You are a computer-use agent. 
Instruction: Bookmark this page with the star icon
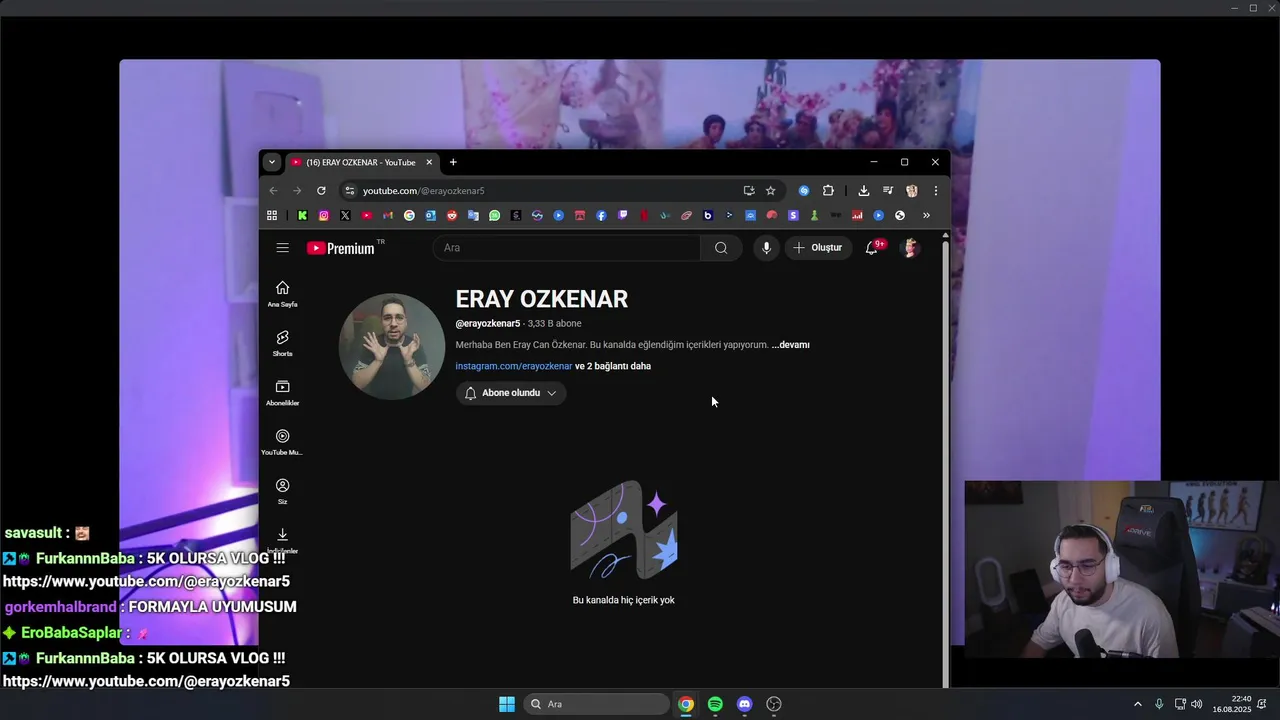click(770, 191)
